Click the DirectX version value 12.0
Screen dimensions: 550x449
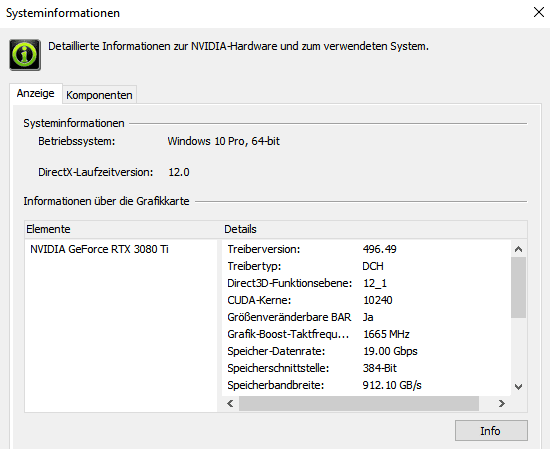click(179, 172)
